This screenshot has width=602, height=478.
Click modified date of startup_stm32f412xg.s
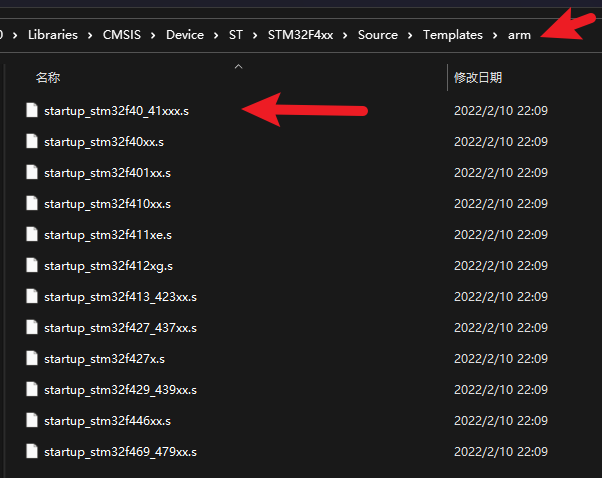[501, 266]
